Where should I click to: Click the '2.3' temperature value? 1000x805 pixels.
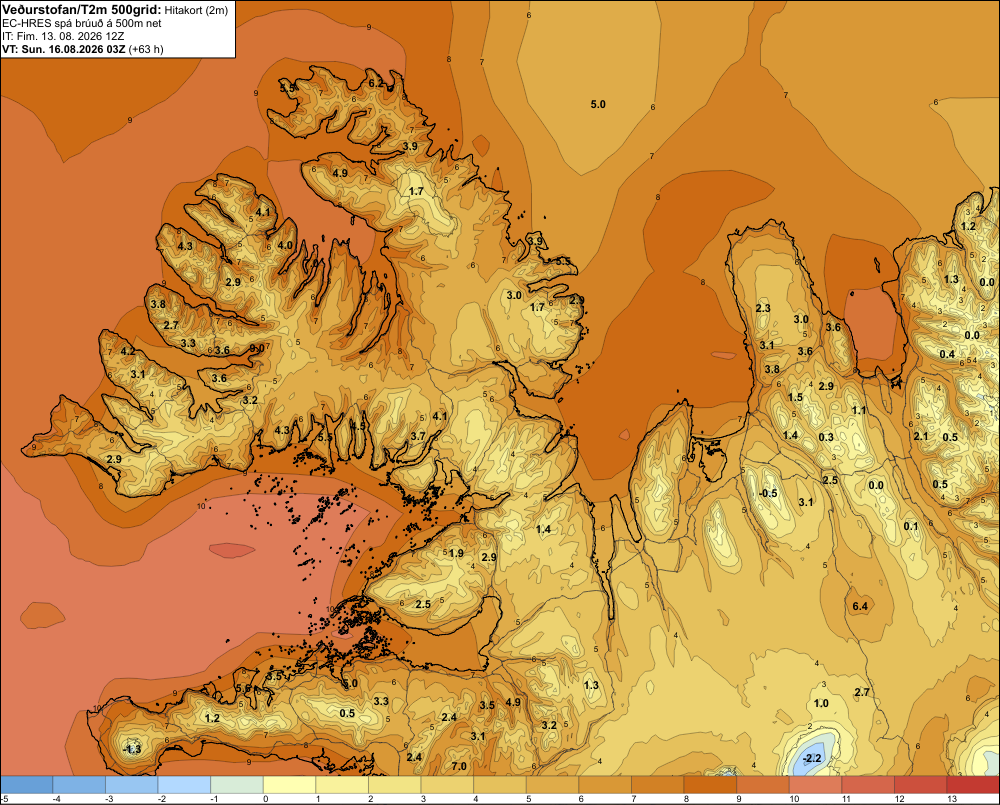pyautogui.click(x=763, y=308)
